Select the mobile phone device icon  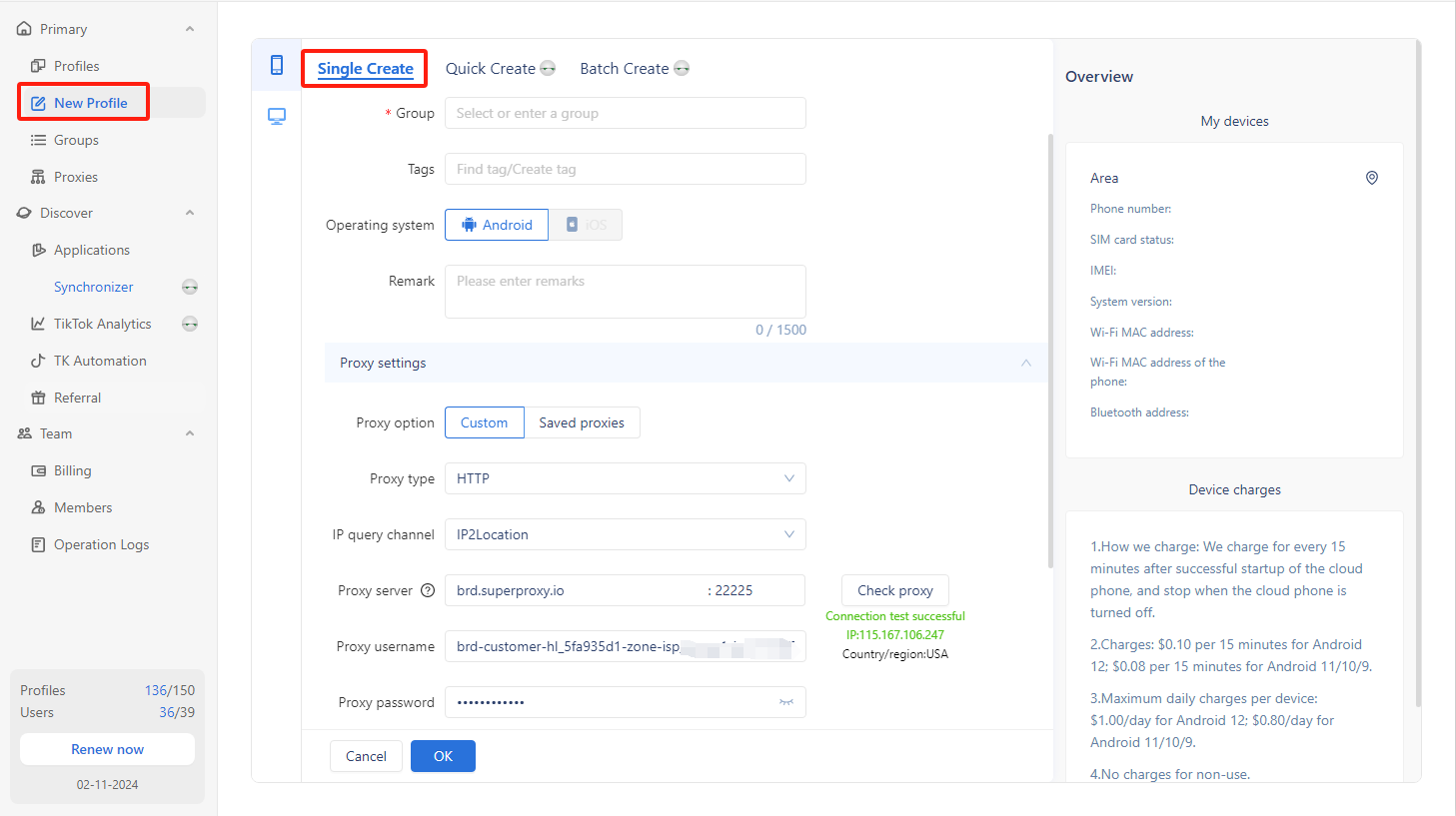coord(277,66)
